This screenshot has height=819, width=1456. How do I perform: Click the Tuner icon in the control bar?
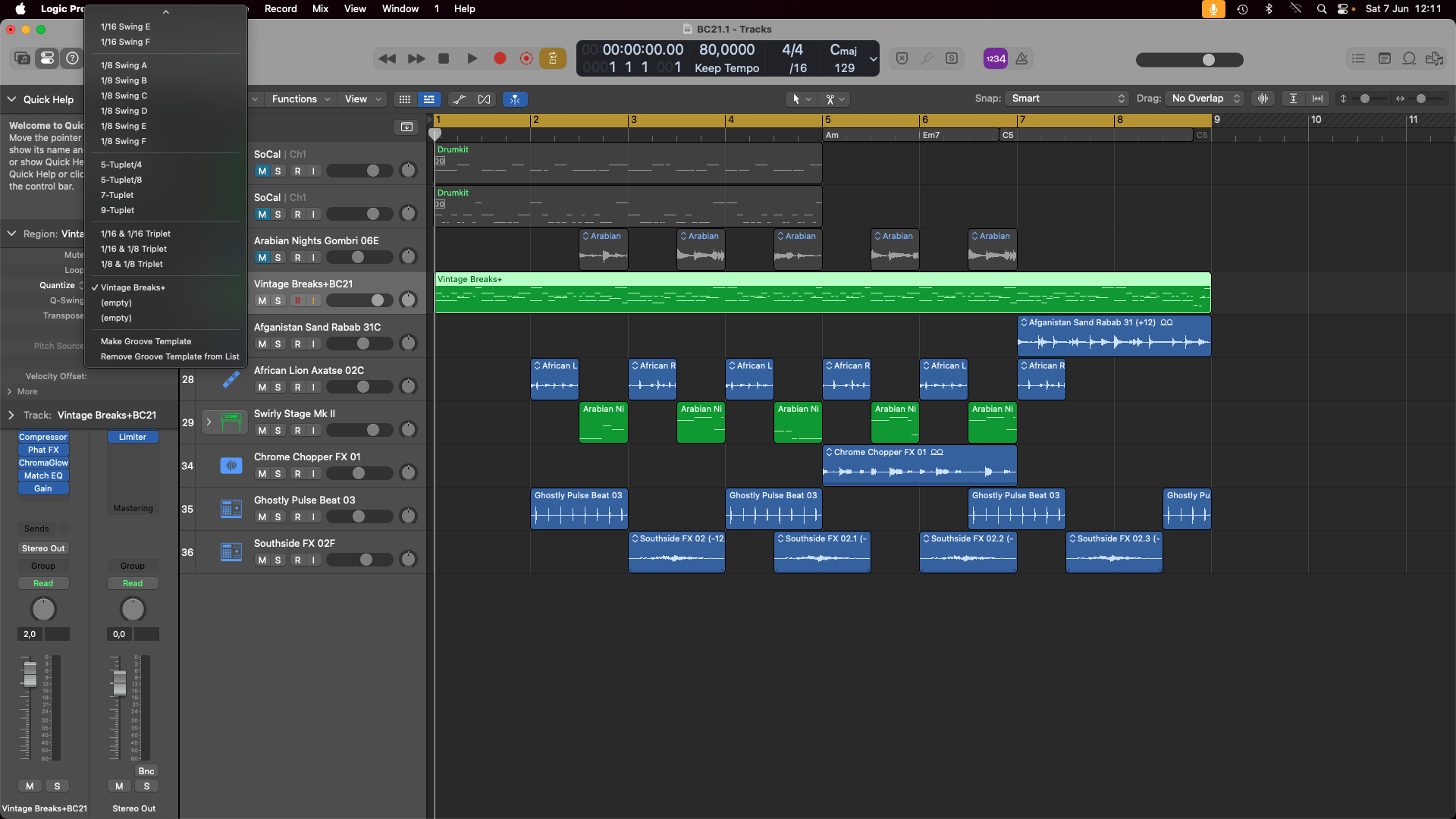click(x=927, y=58)
